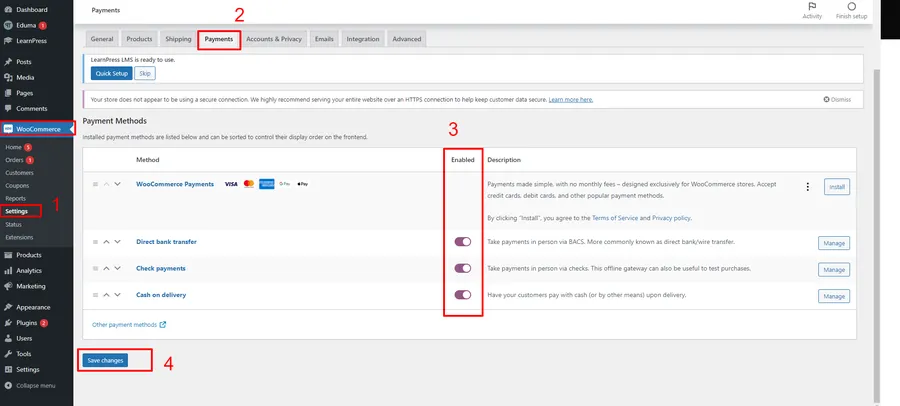The height and width of the screenshot is (406, 900).
Task: Move Direct bank transfer up with arrow
Action: click(106, 242)
